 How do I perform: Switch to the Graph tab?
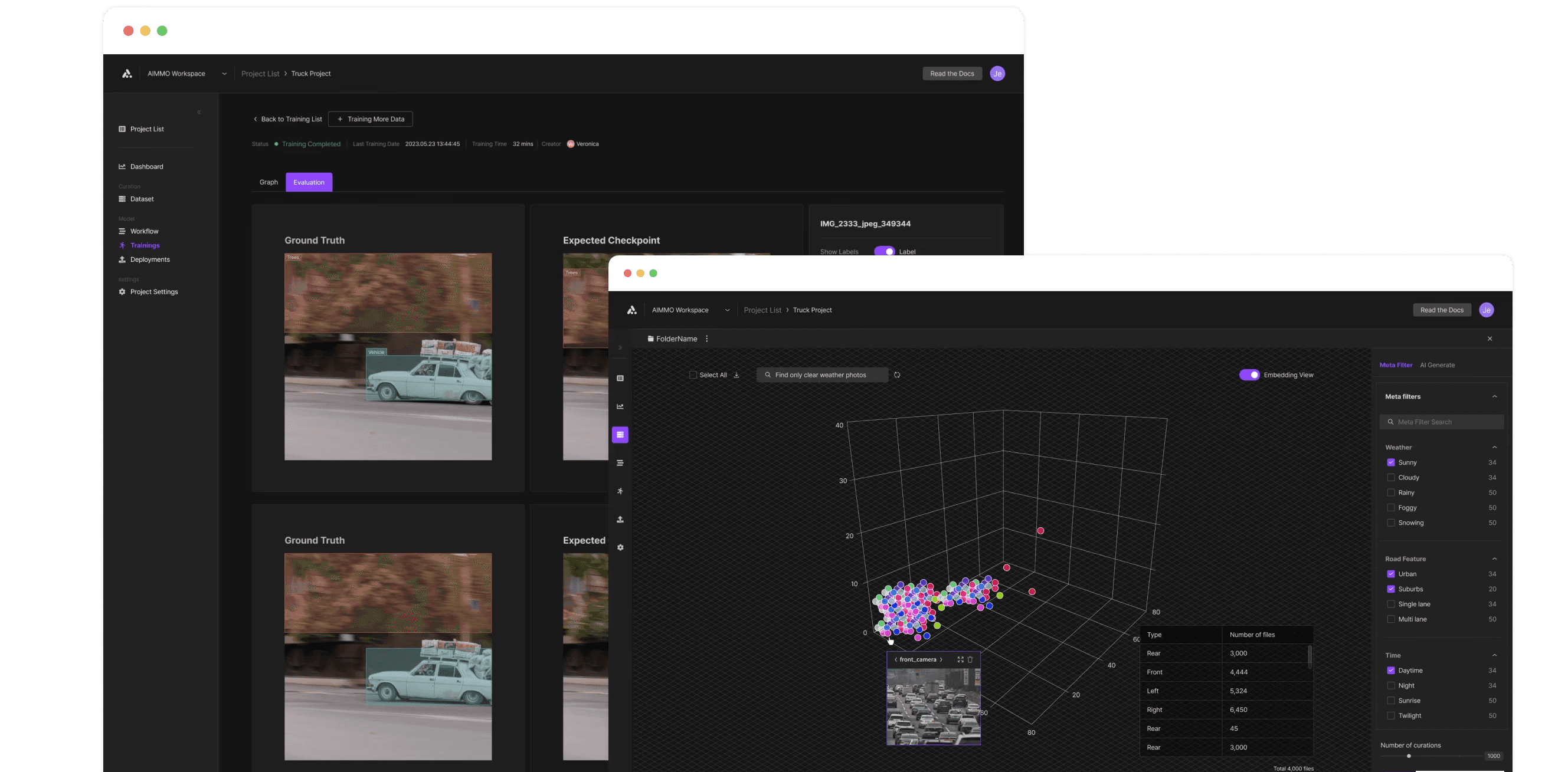269,182
